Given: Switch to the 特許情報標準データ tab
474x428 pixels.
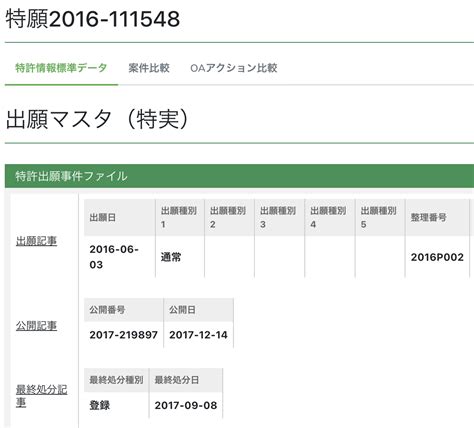Looking at the screenshot, I should pos(61,68).
